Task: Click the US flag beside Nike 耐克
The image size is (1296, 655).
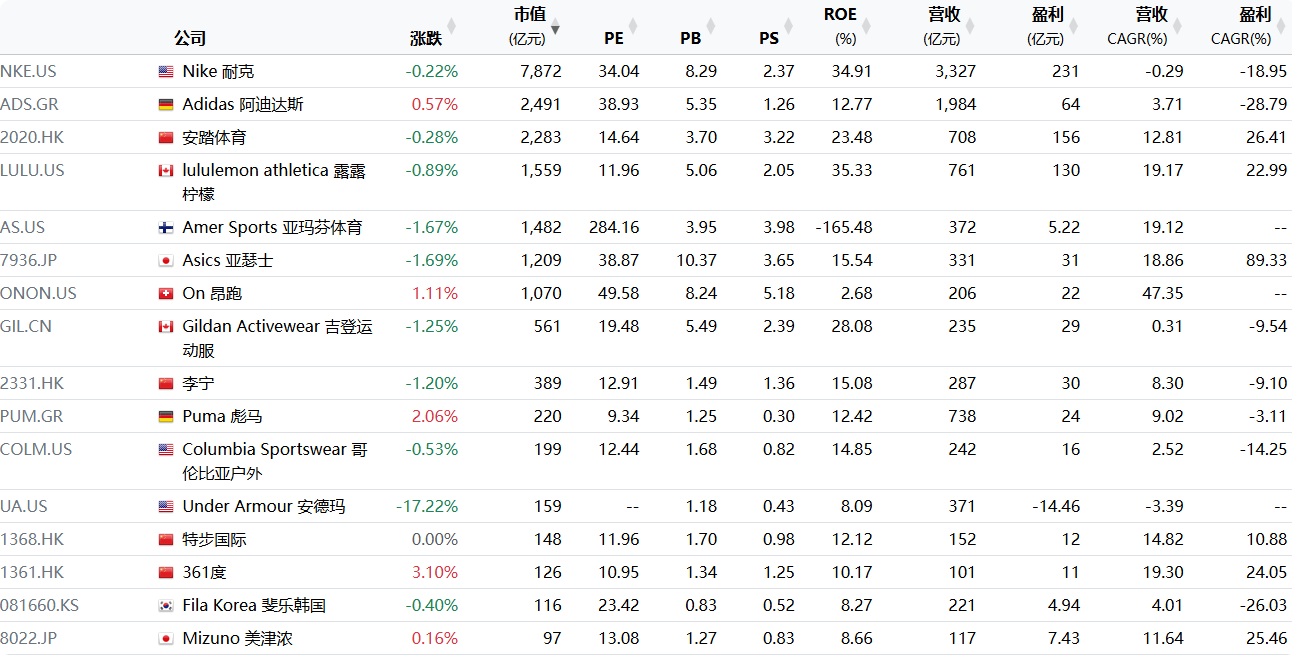Action: [166, 72]
